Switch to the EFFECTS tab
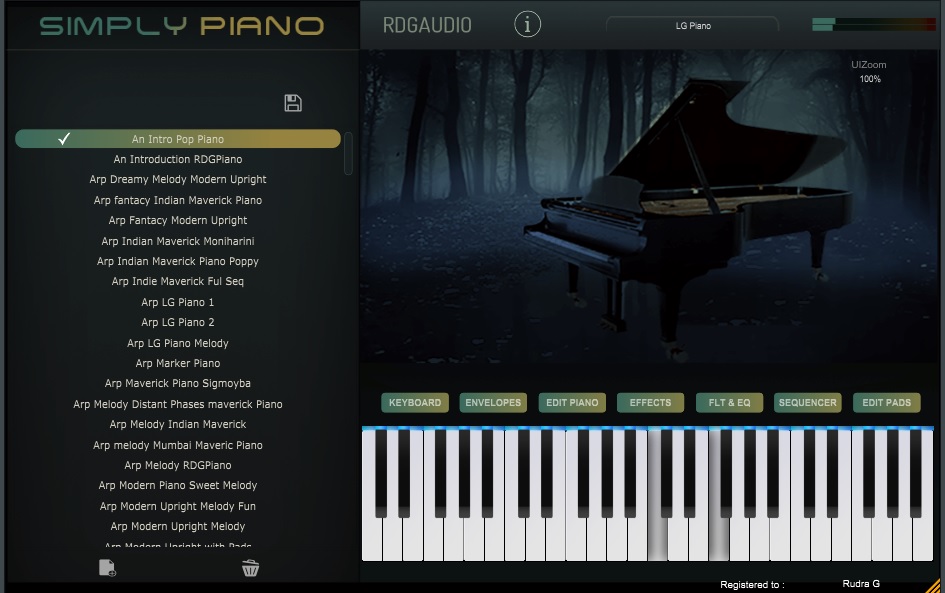Viewport: 945px width, 593px height. pyautogui.click(x=650, y=403)
